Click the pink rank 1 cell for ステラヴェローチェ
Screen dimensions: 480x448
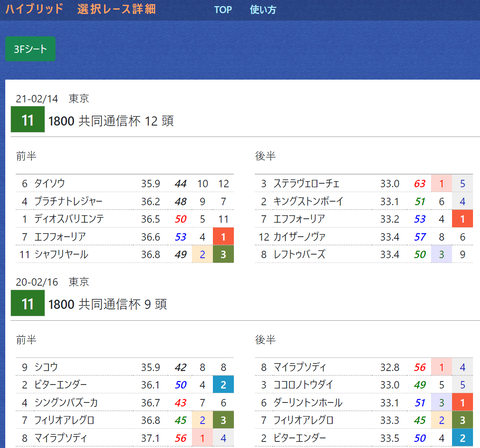click(x=441, y=183)
